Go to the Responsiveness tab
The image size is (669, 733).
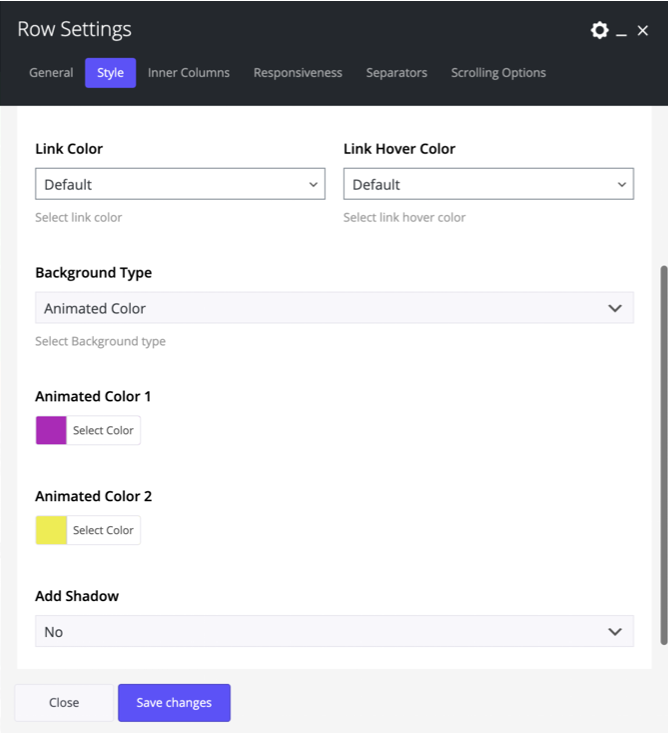pos(298,73)
